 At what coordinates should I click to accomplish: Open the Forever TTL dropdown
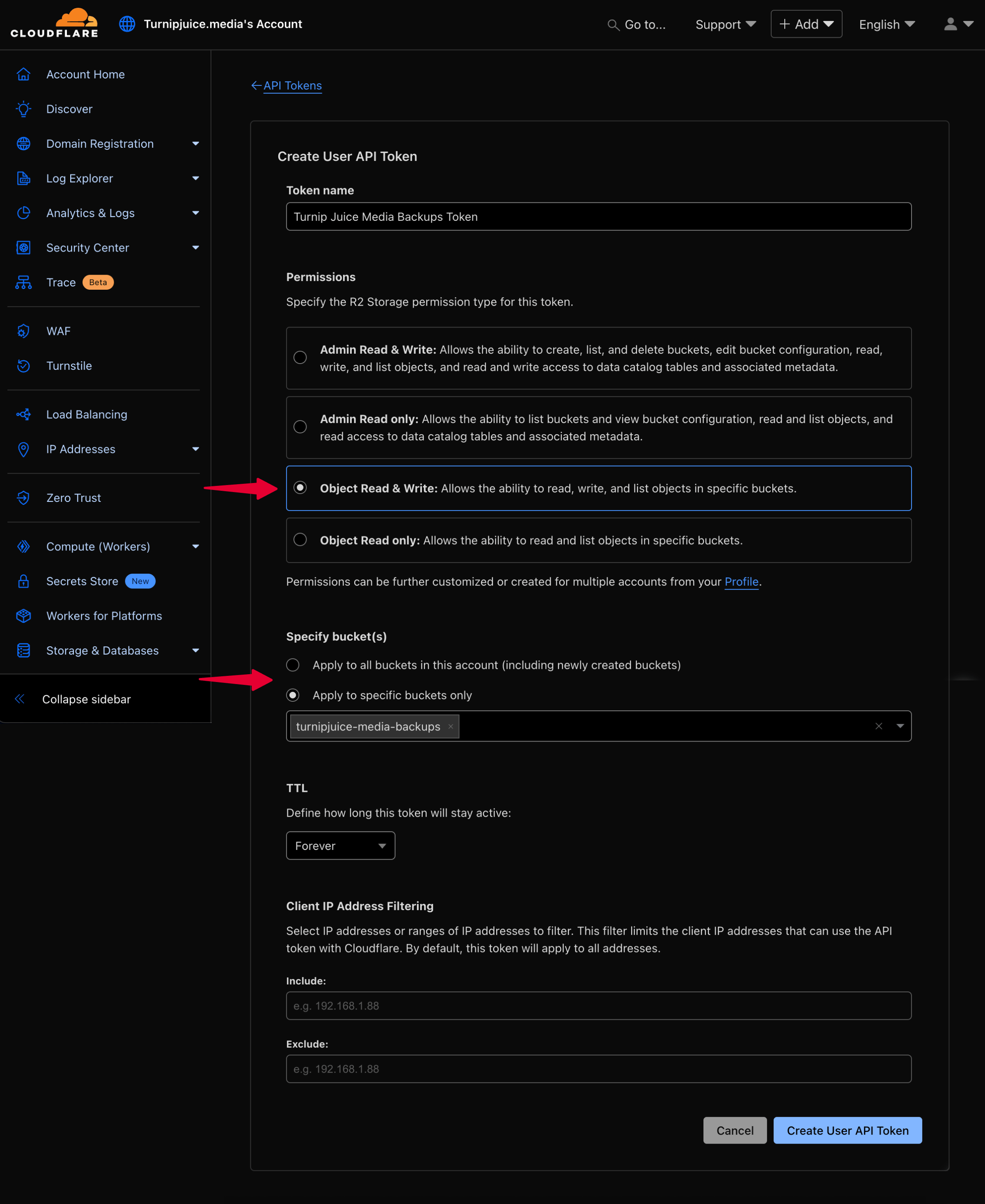tap(340, 845)
